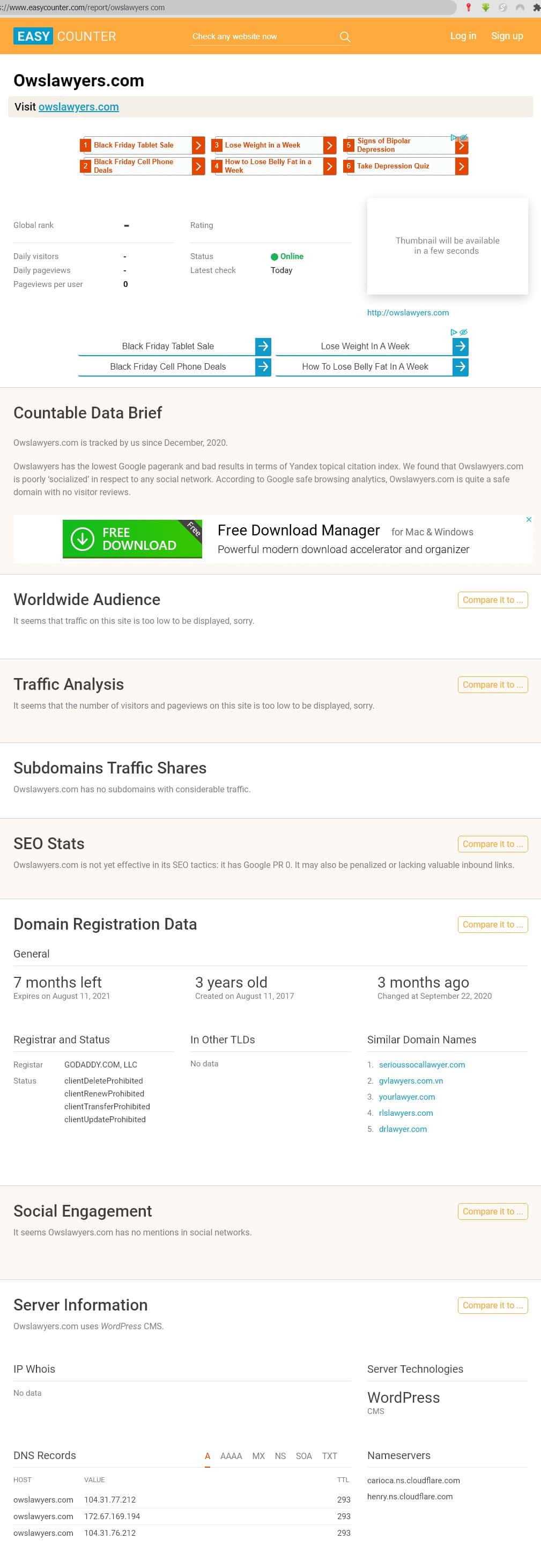Click arrow beside Black Friday Tablet Sale
This screenshot has width=541, height=1568.
[x=263, y=347]
